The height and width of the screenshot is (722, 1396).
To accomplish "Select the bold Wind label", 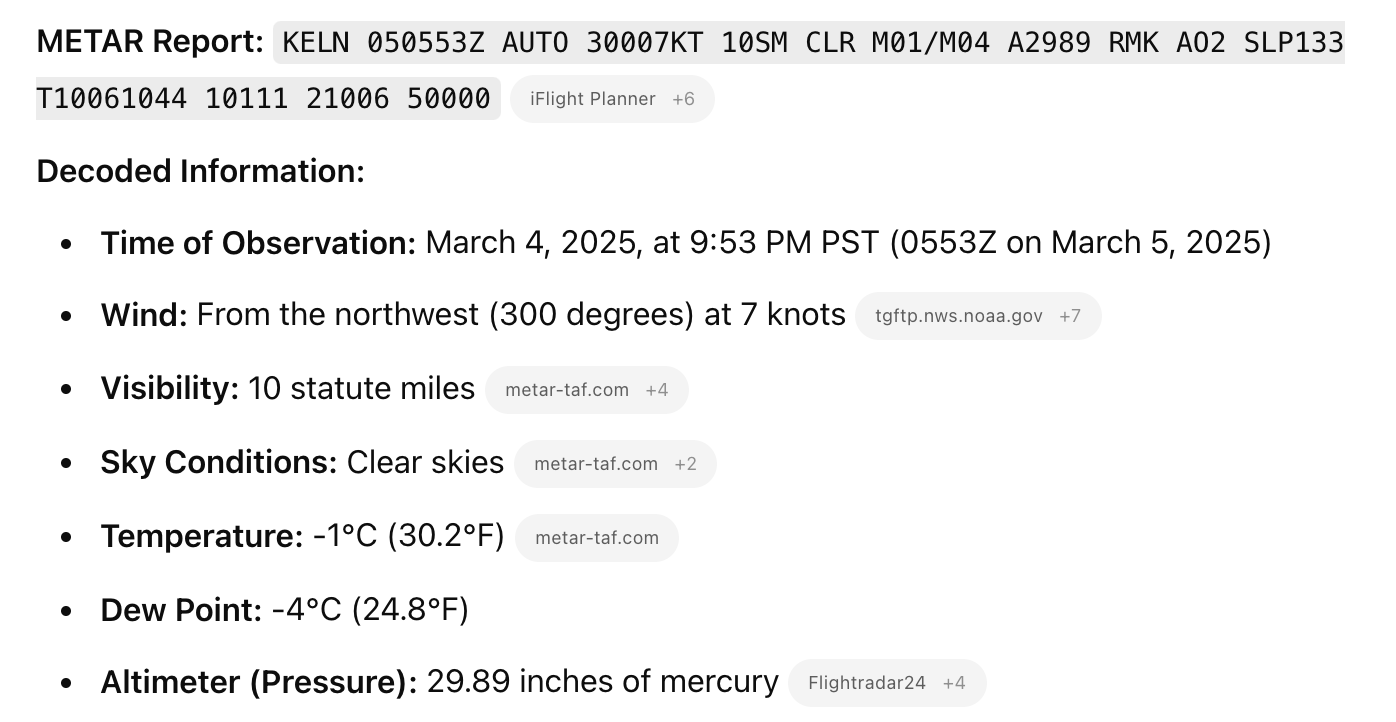I will pyautogui.click(x=144, y=316).
